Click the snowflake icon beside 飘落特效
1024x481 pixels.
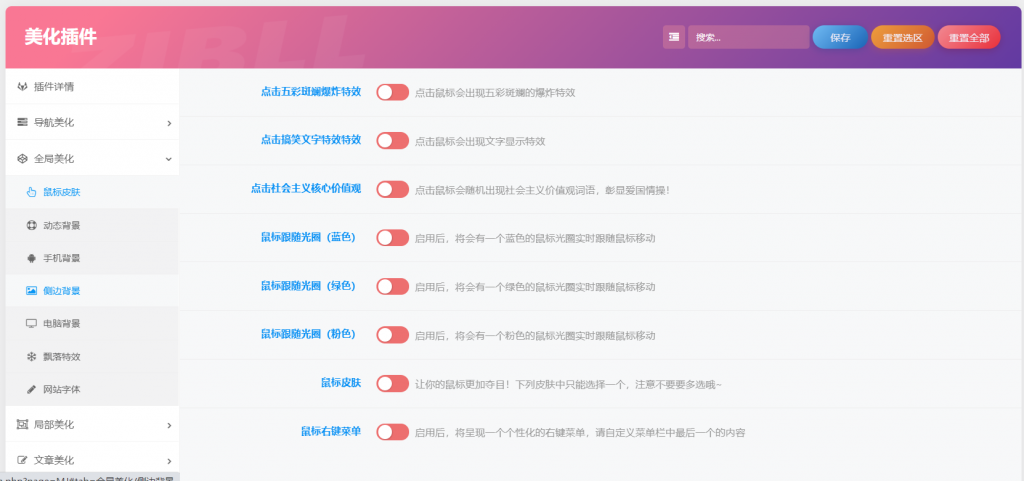click(31, 357)
